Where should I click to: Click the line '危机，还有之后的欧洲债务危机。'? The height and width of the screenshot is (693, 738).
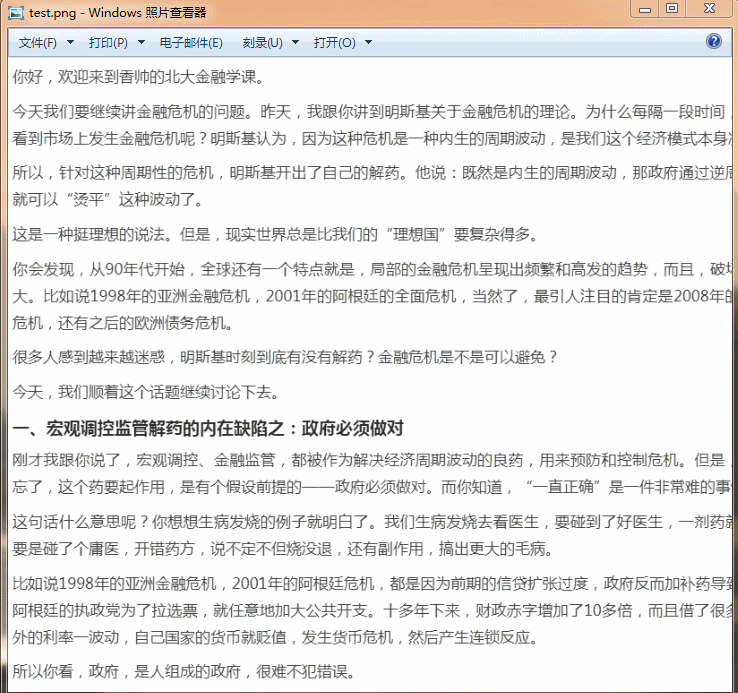pyautogui.click(x=122, y=323)
